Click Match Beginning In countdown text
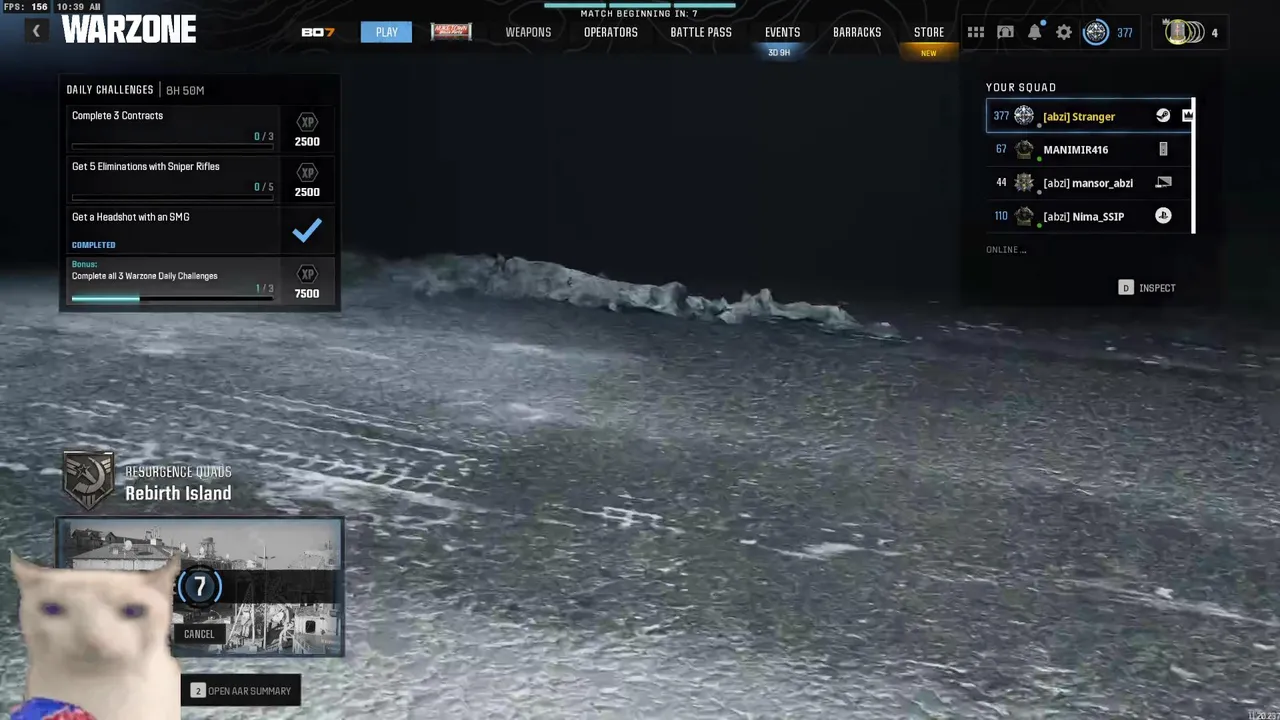Viewport: 1280px width, 720px height. click(640, 14)
